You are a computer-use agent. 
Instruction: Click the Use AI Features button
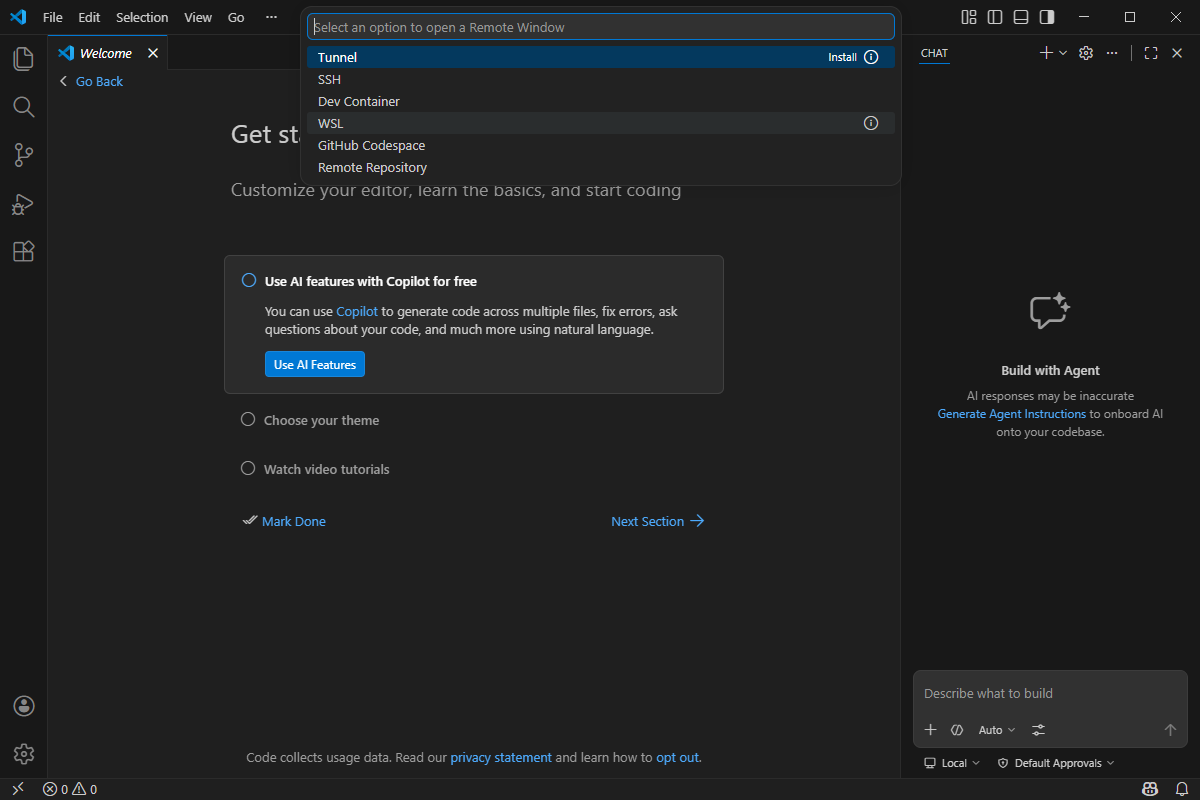coord(314,365)
